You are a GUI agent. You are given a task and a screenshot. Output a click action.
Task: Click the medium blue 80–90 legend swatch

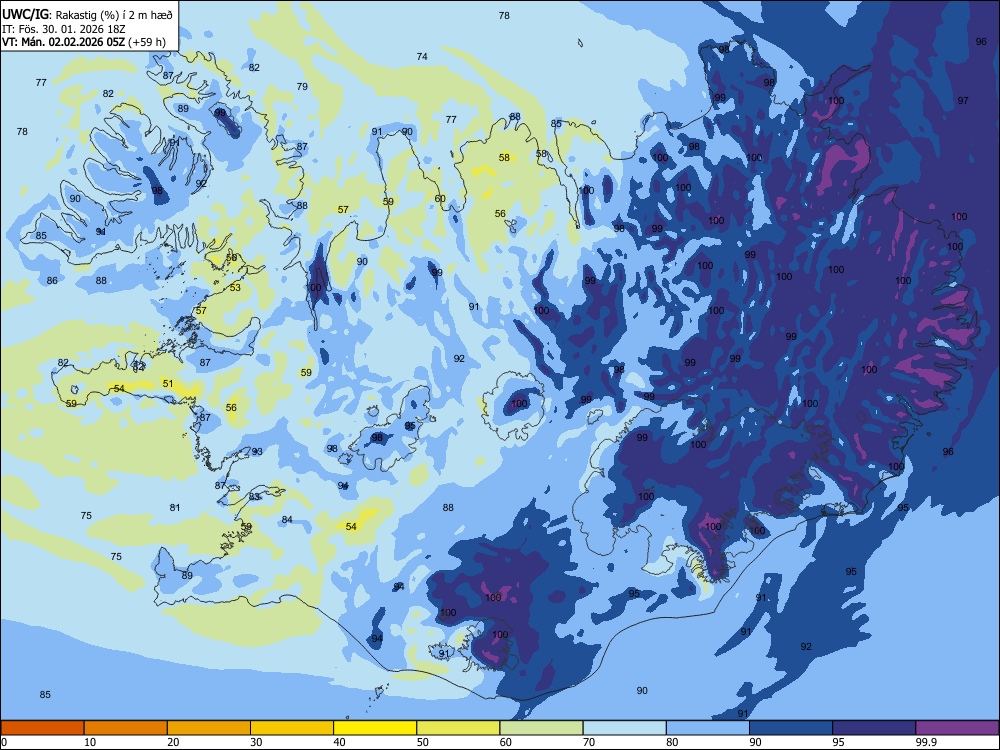click(x=708, y=728)
